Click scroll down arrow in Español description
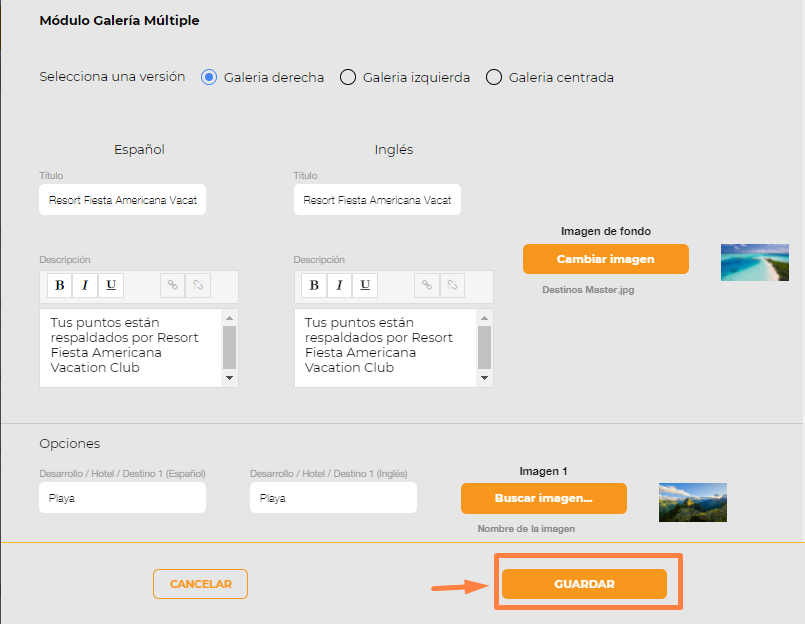This screenshot has height=624, width=805. click(229, 378)
